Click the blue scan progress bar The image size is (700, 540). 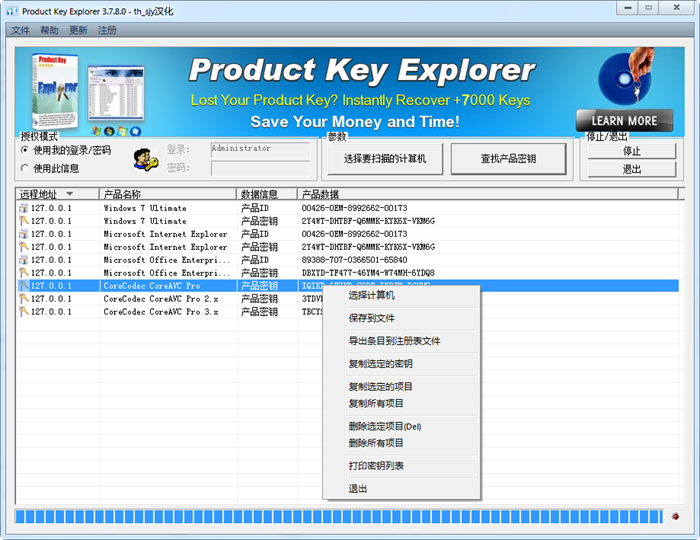[338, 517]
